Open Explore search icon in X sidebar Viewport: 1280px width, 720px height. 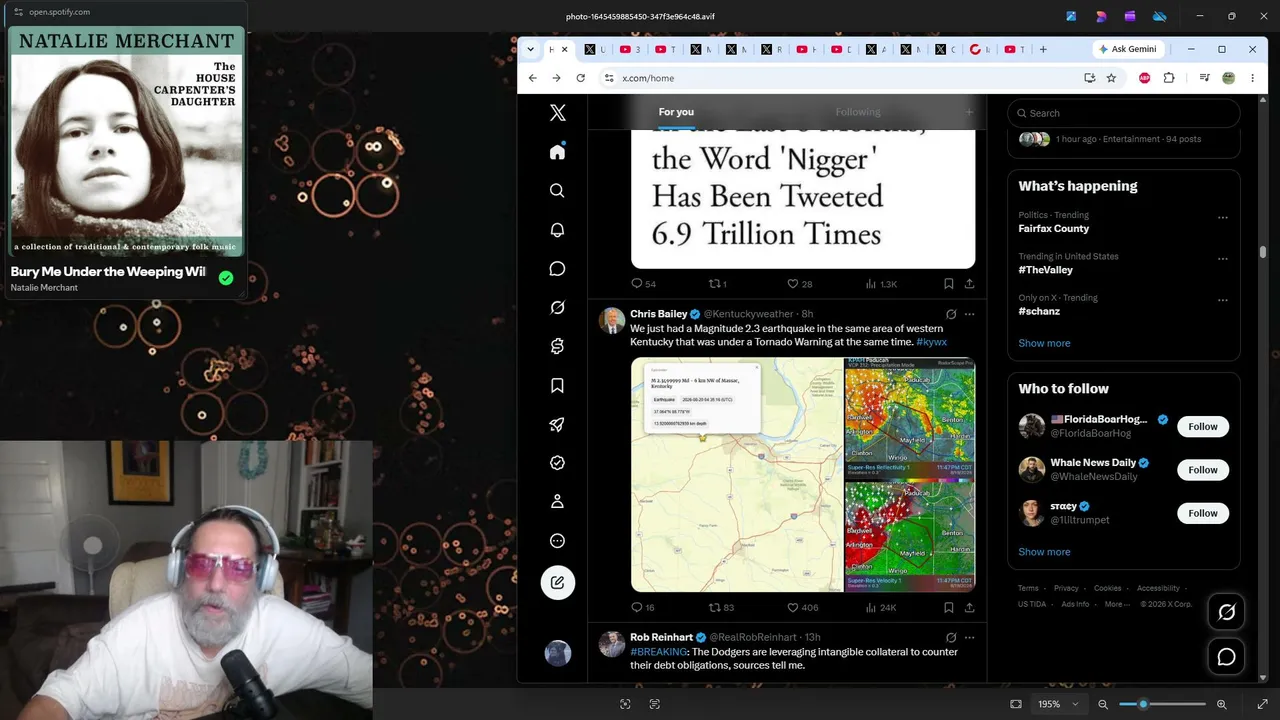pyautogui.click(x=558, y=190)
